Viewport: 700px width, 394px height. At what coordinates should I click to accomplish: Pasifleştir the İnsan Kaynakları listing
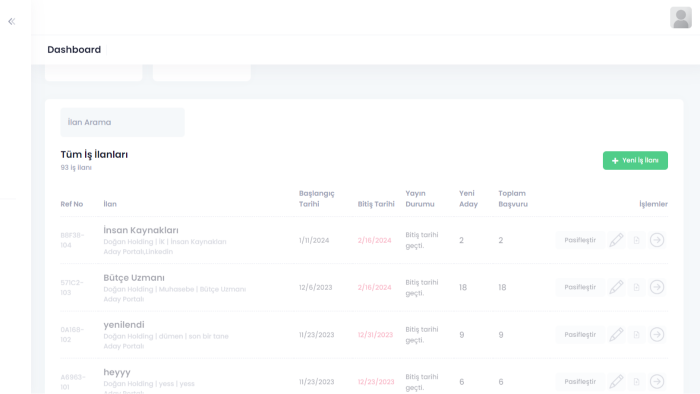(580, 240)
